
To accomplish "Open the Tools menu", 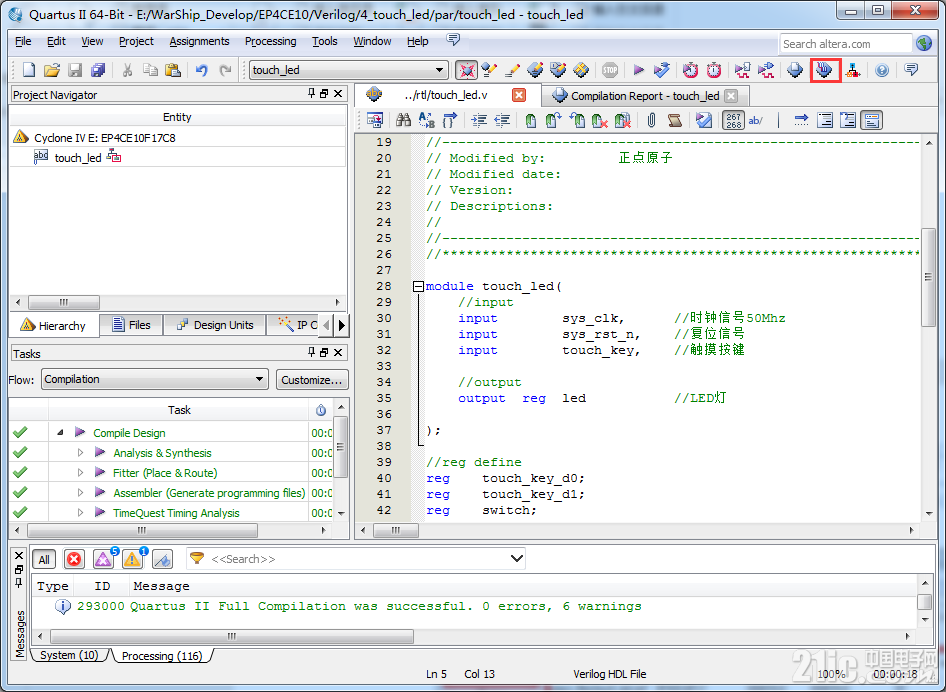I will coord(325,41).
